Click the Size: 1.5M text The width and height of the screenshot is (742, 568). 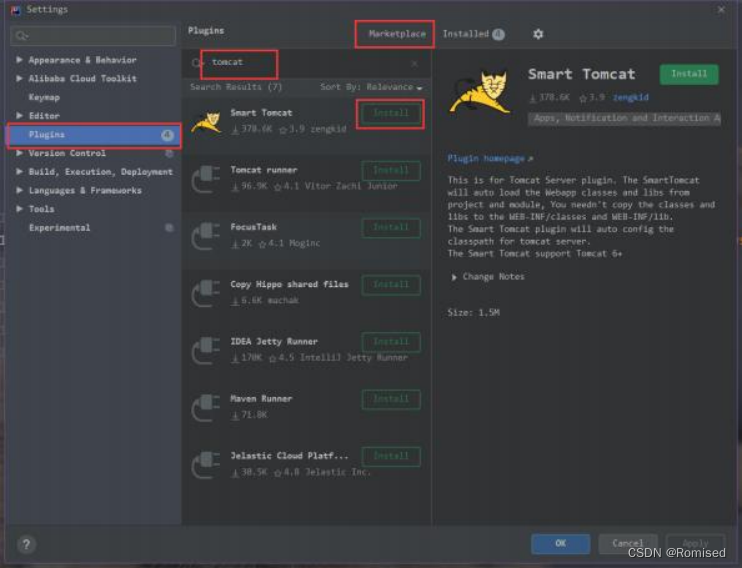pyautogui.click(x=473, y=312)
